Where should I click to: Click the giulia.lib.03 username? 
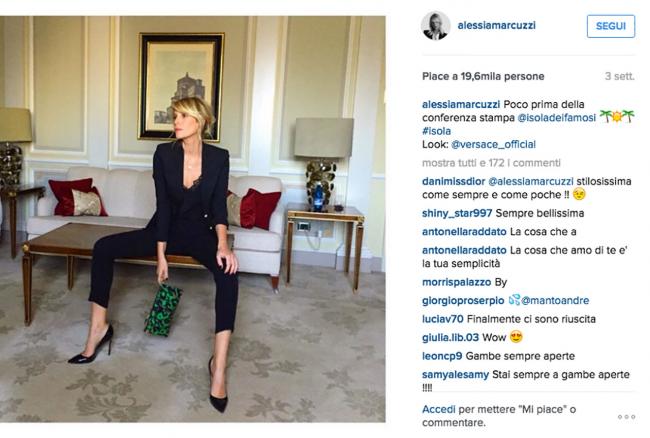click(450, 338)
